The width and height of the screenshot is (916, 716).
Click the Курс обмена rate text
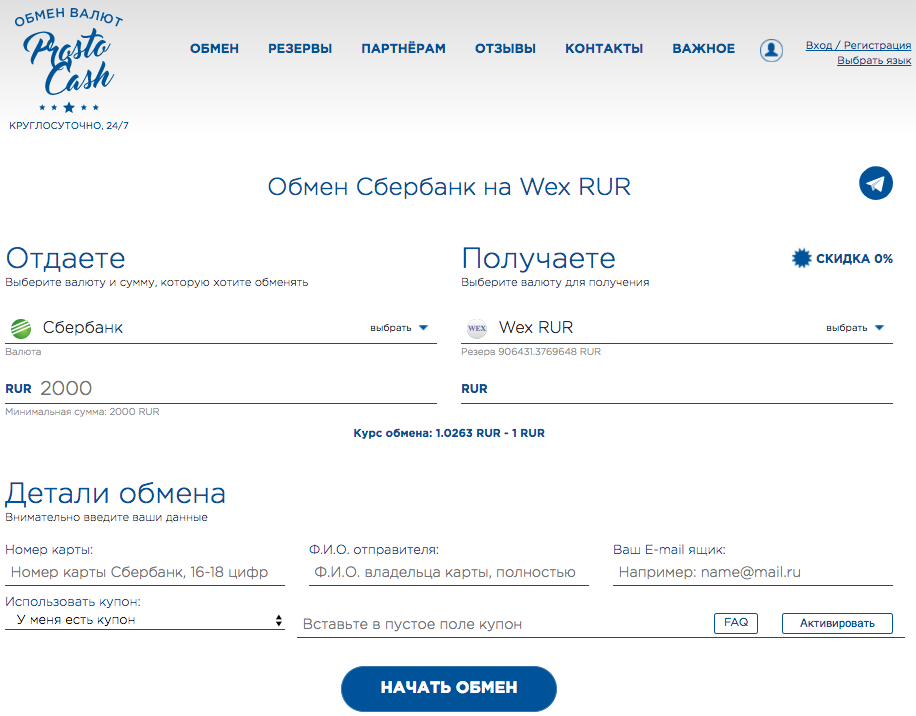[449, 433]
